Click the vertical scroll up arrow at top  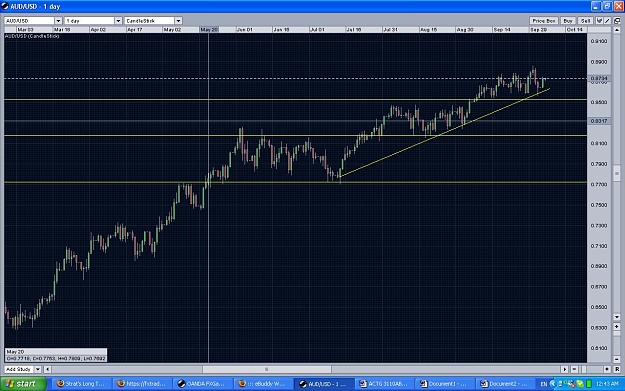click(617, 30)
